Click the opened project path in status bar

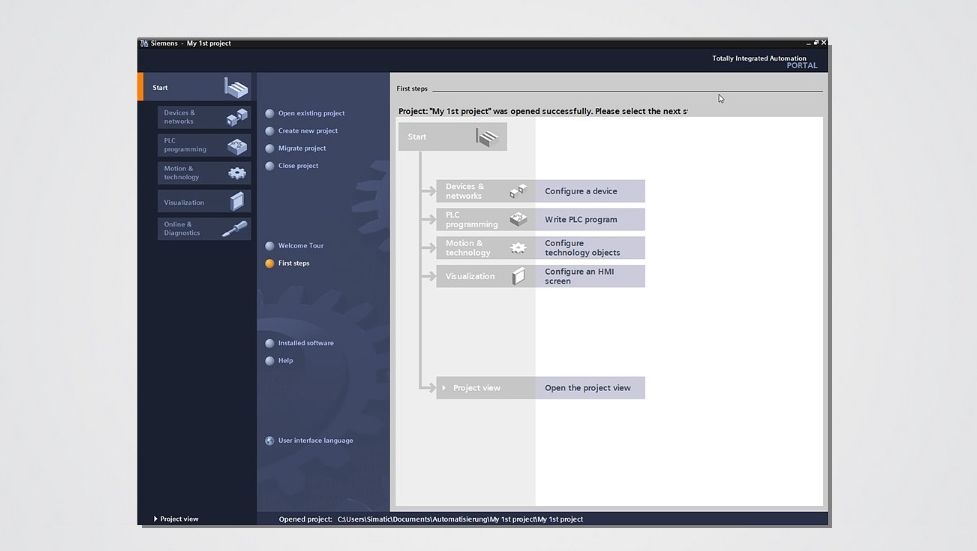coord(460,519)
